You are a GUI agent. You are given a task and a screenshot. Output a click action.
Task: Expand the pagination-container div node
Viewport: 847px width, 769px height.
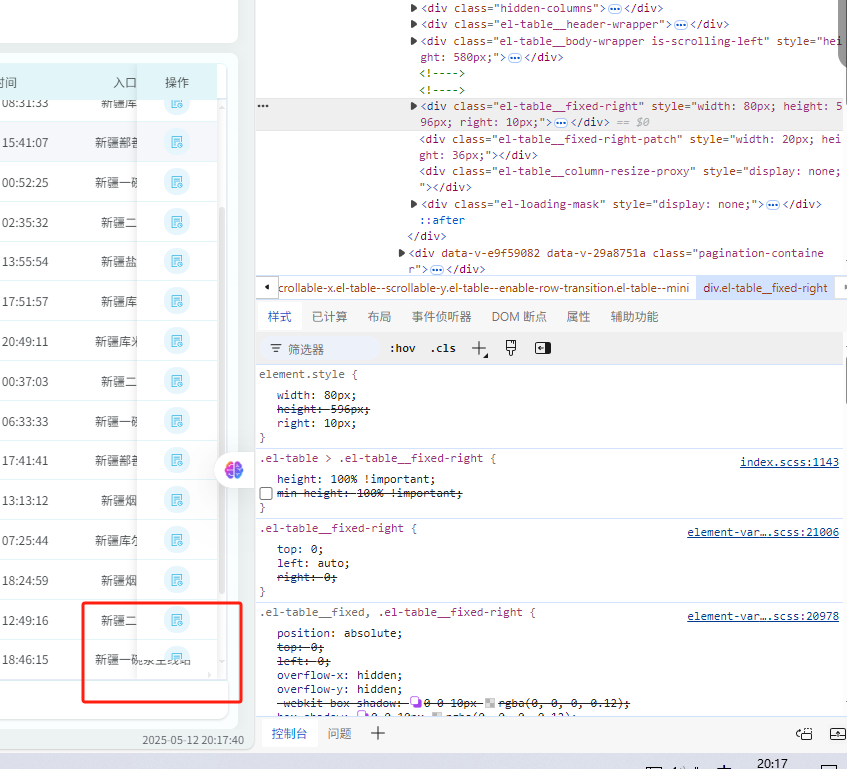[401, 253]
